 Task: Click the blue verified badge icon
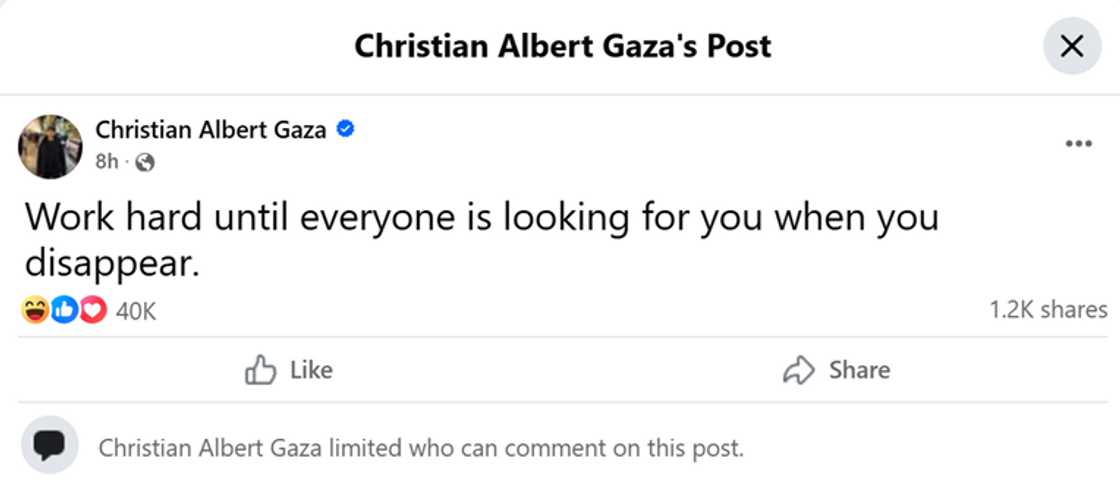pos(346,129)
